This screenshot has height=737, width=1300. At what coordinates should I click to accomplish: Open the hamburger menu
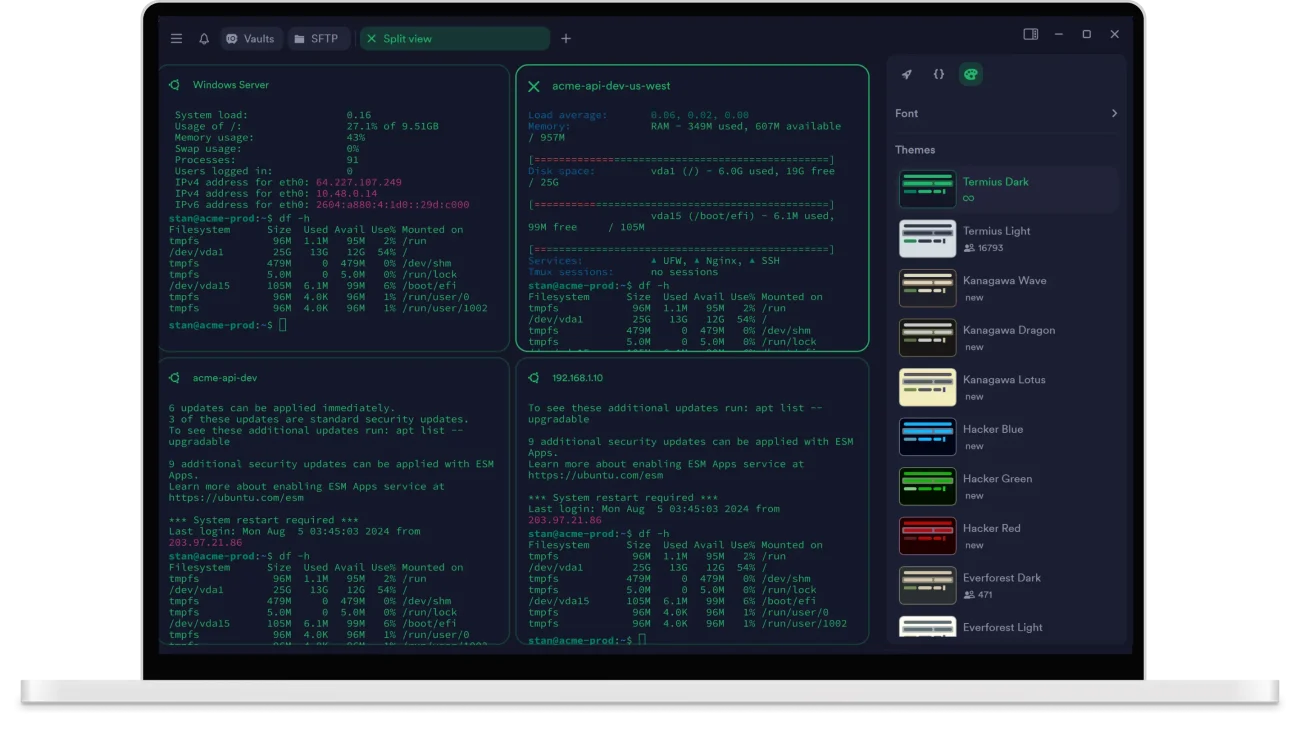tap(176, 39)
